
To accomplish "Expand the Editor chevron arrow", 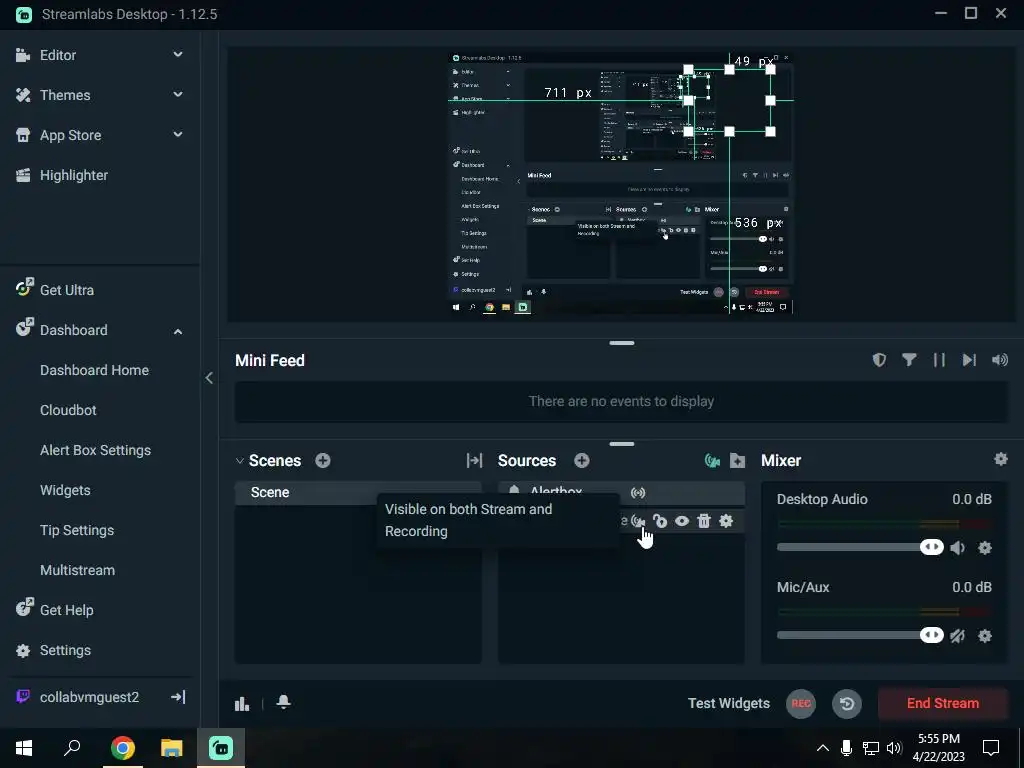I will click(178, 55).
